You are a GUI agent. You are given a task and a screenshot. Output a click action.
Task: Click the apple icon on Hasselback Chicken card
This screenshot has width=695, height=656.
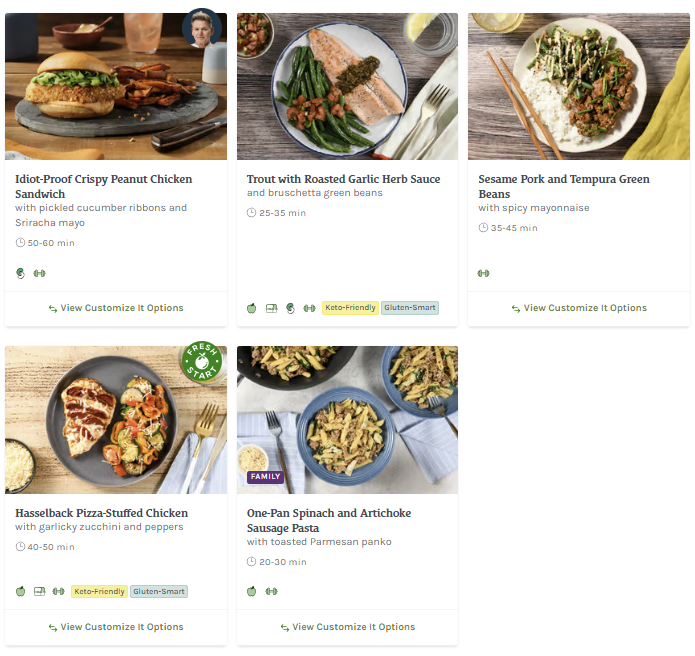pos(20,591)
